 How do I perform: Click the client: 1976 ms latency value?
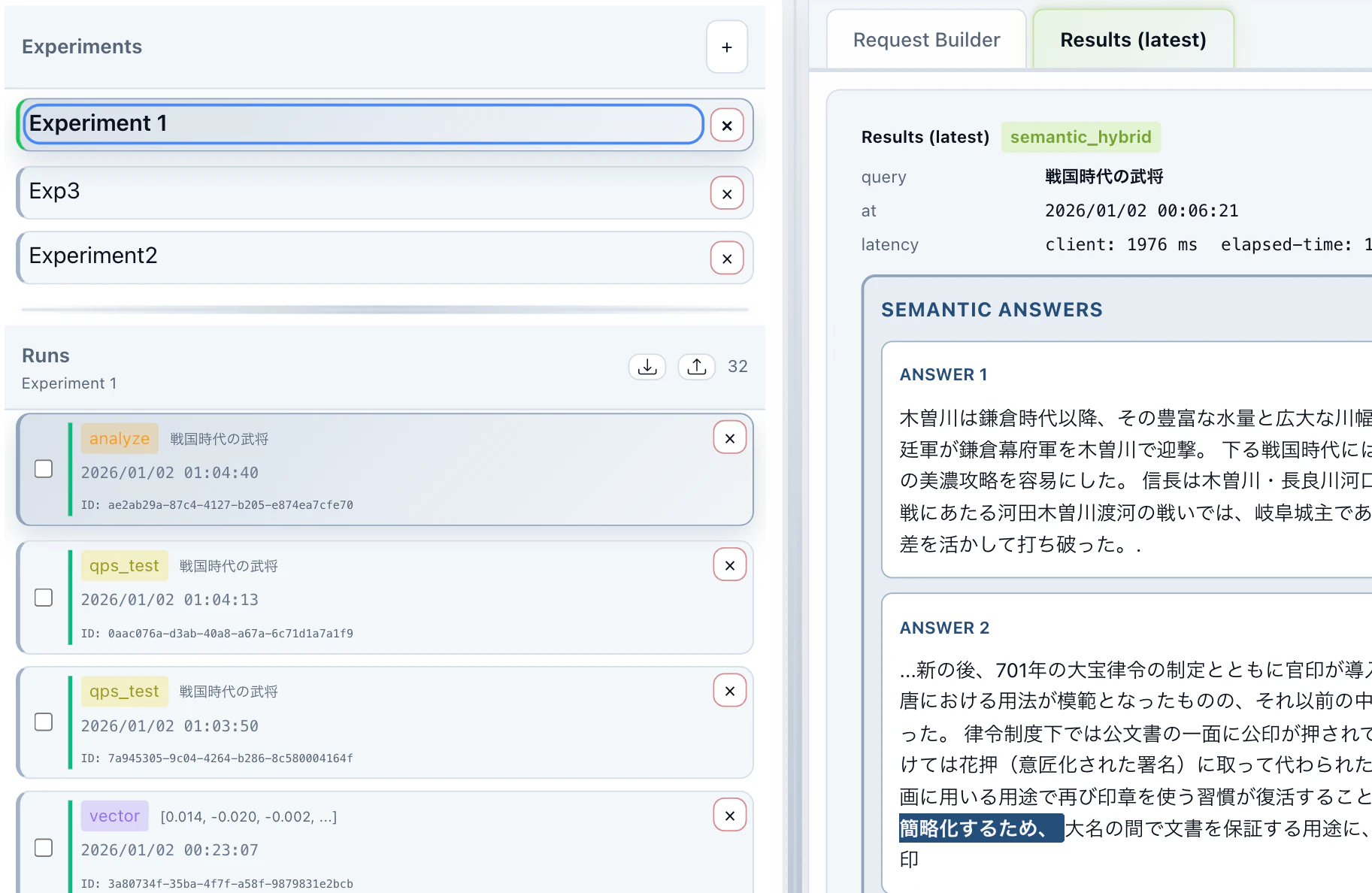pos(1121,245)
